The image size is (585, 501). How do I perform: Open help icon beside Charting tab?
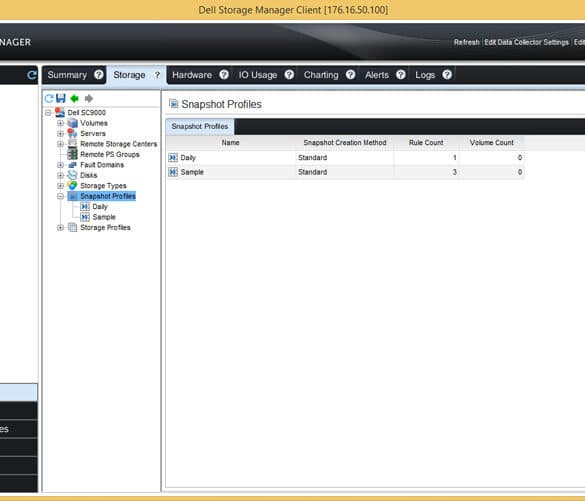point(350,75)
